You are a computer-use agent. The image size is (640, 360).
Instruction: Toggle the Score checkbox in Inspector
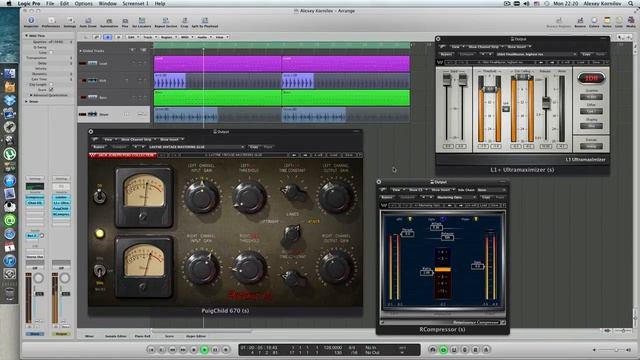click(51, 90)
